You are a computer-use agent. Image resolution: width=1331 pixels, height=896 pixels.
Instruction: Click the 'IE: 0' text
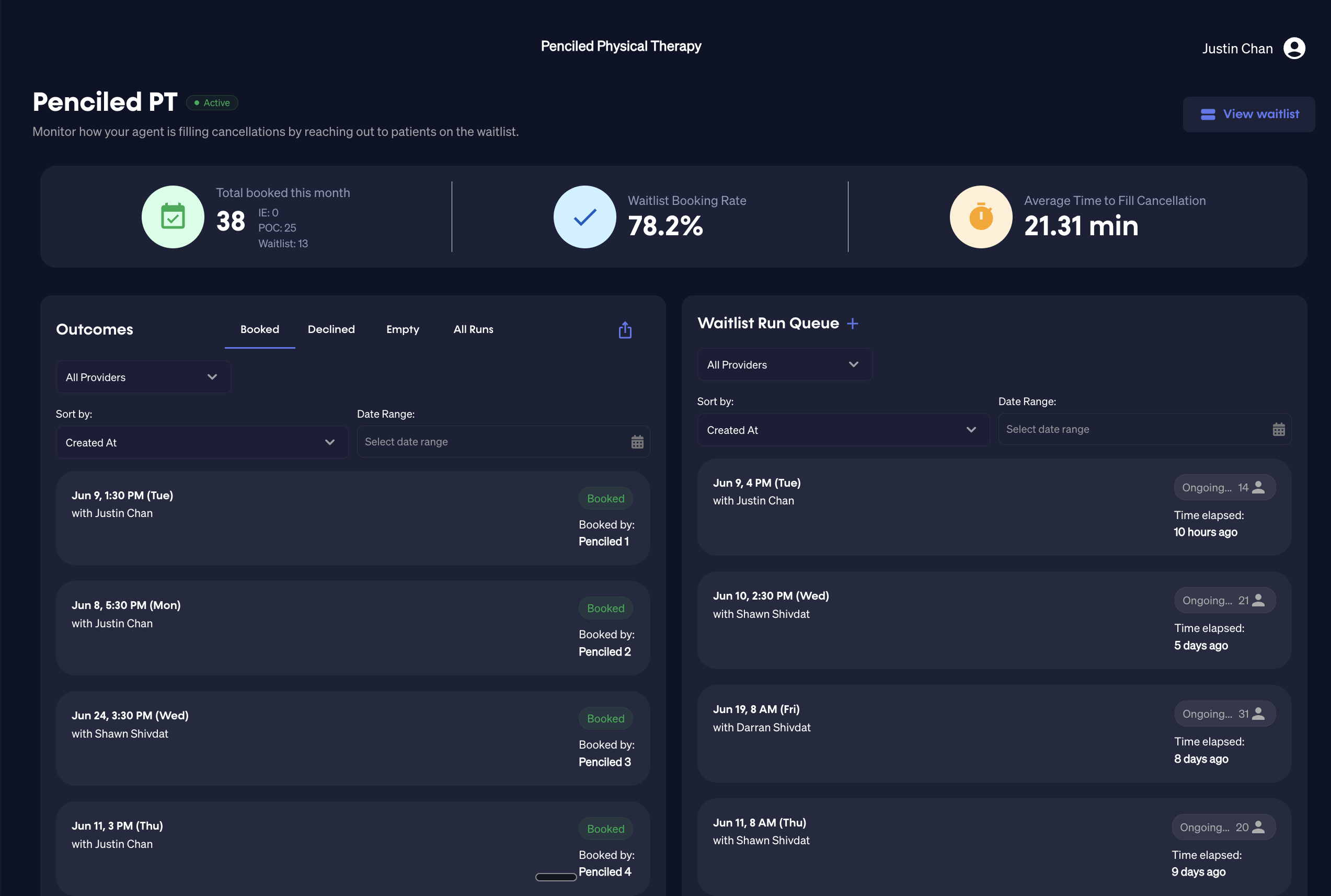268,213
